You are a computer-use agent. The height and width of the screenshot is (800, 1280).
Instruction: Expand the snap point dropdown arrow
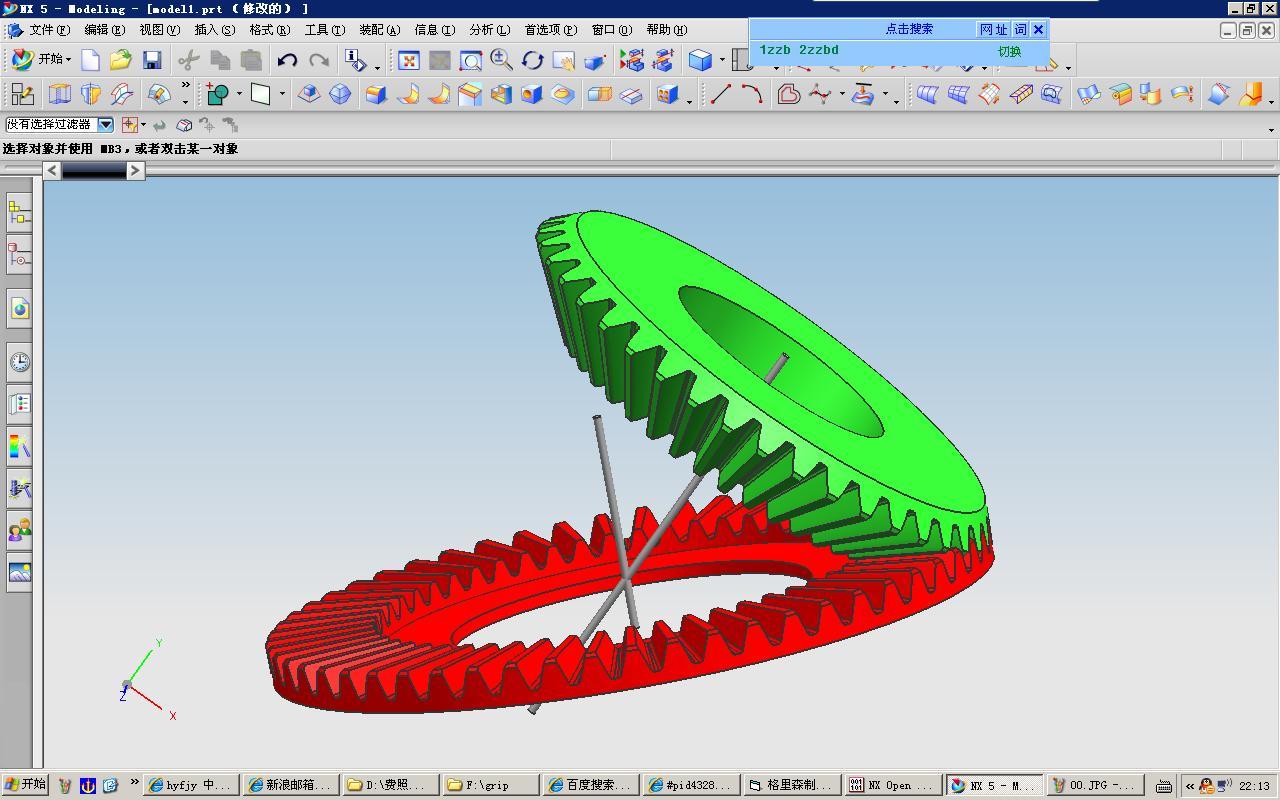(143, 125)
